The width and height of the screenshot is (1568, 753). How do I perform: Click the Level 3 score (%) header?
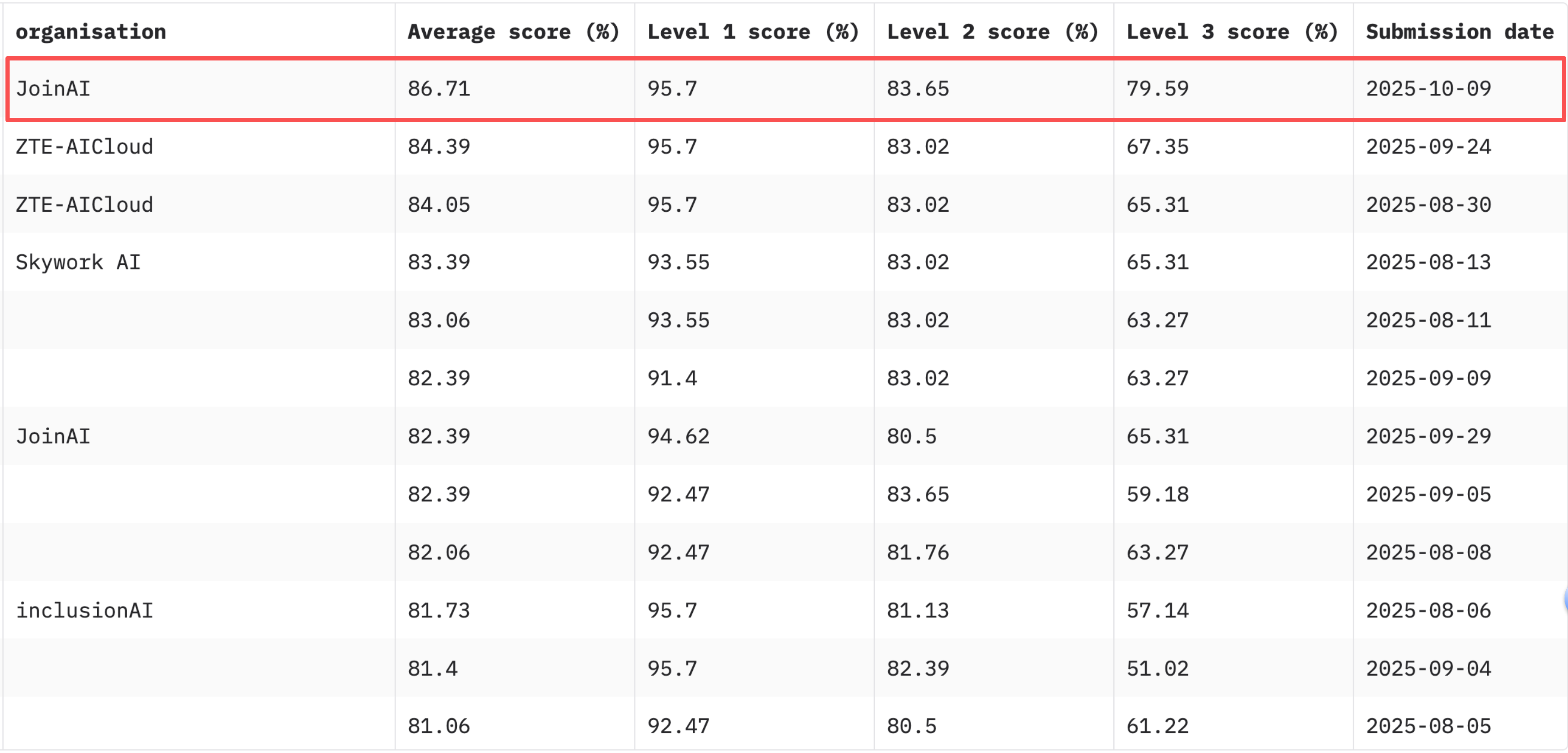point(1231,32)
